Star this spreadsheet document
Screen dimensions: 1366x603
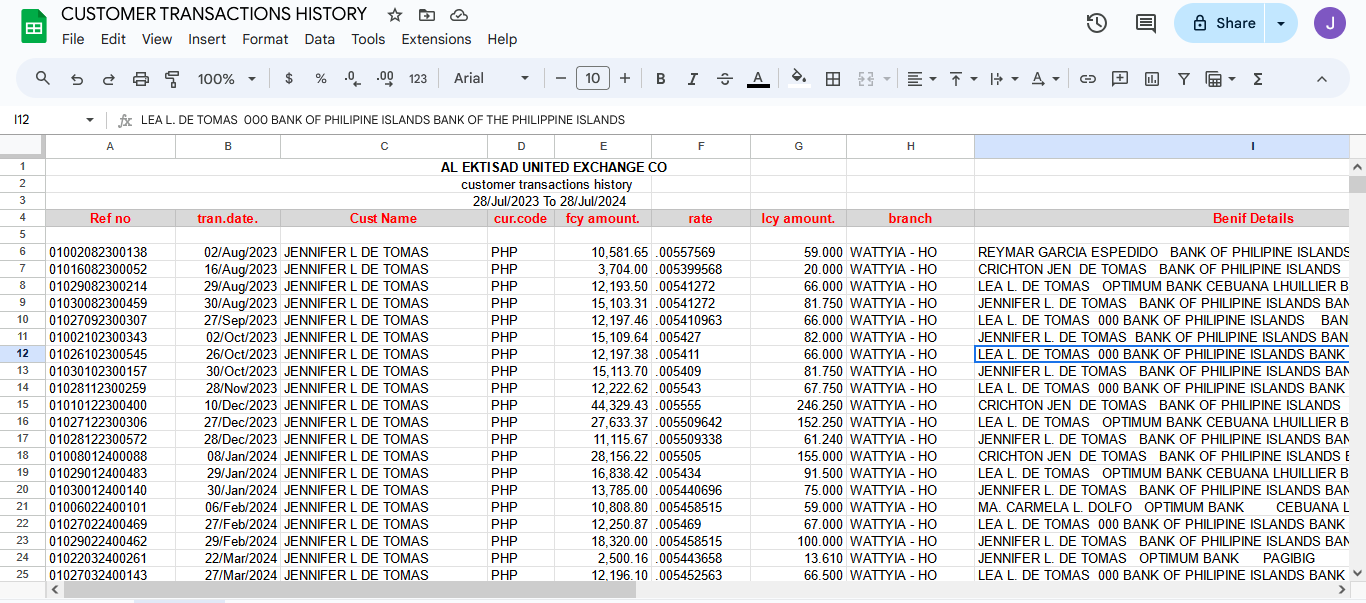[x=395, y=15]
